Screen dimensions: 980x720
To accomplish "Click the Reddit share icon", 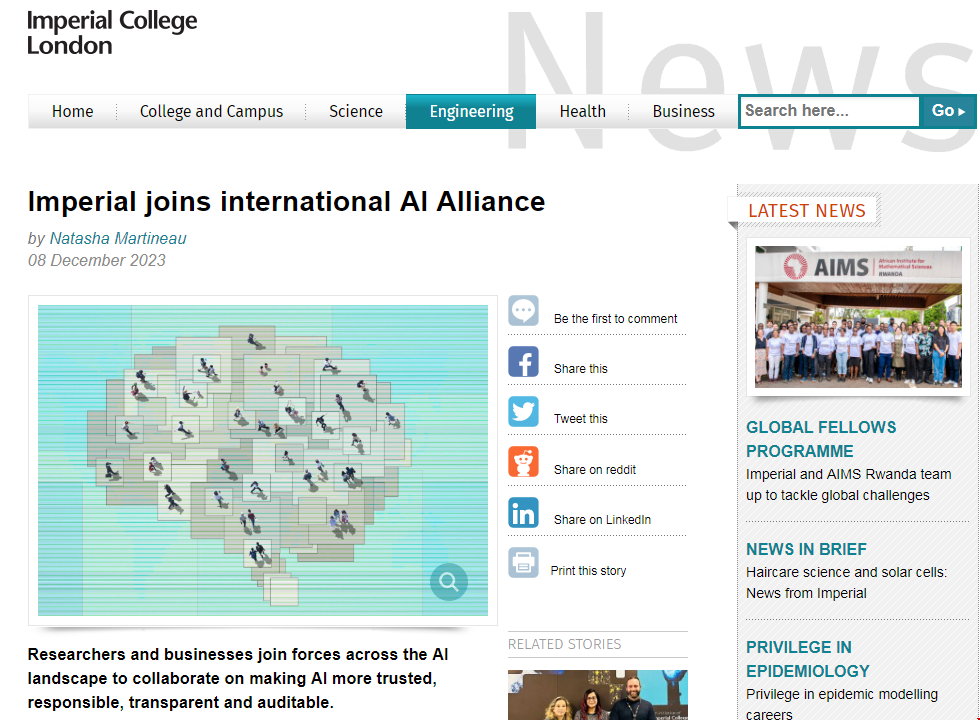I will (x=523, y=462).
